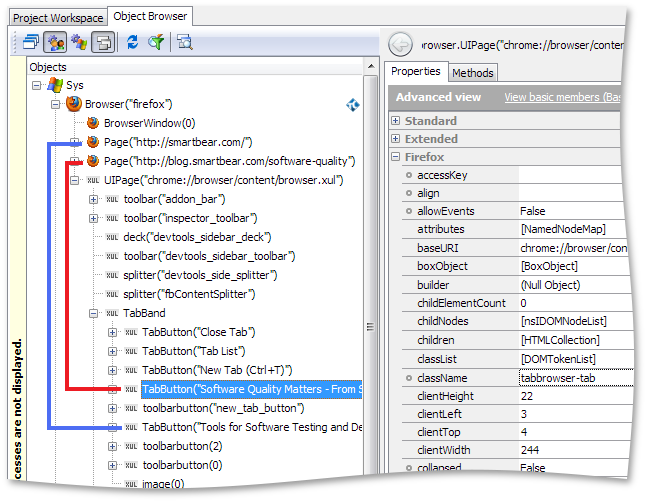Image resolution: width=648 pixels, height=503 pixels.
Task: Click the Objects column header
Action: coord(195,67)
